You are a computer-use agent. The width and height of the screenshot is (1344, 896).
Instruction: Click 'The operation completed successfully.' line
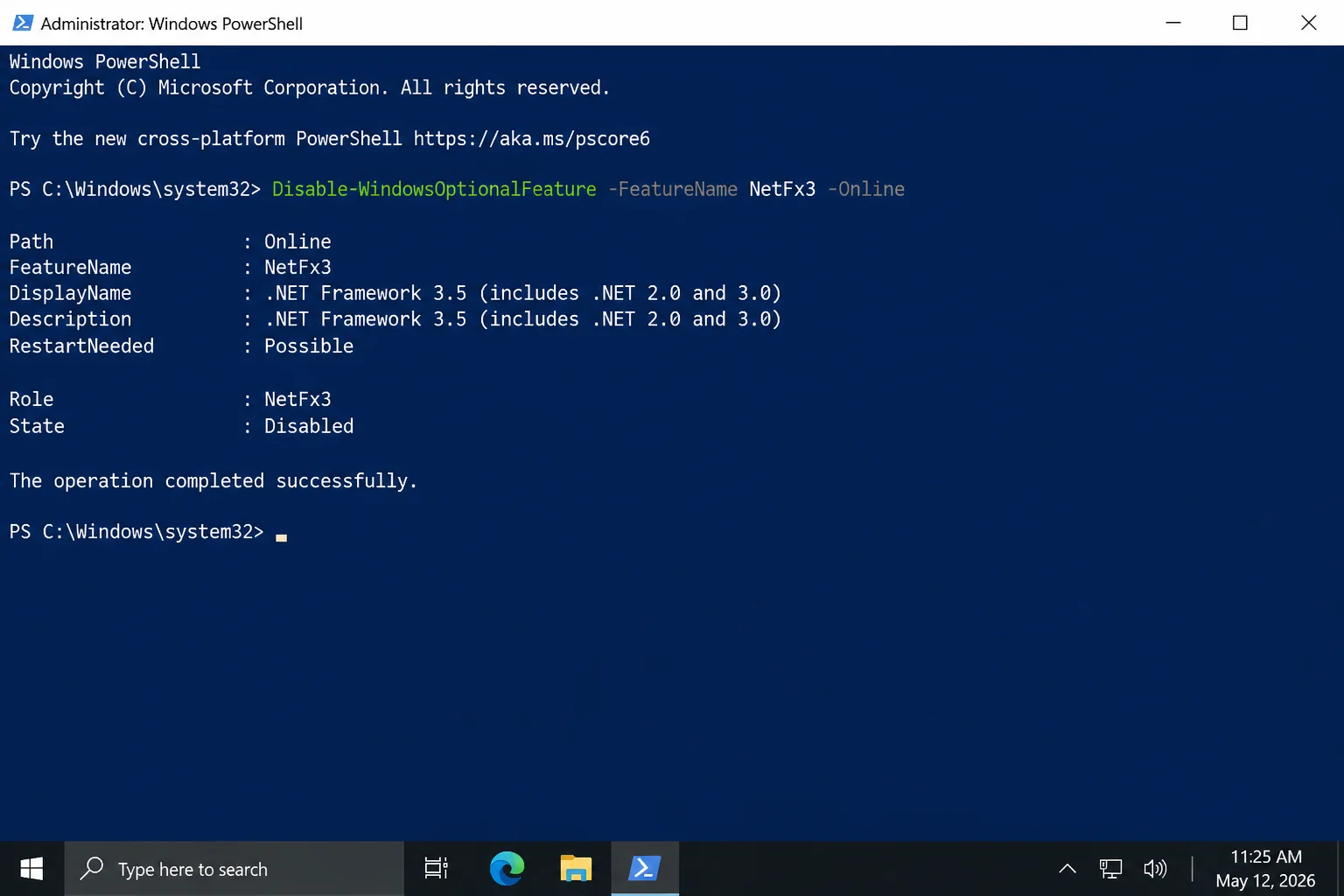pyautogui.click(x=213, y=481)
